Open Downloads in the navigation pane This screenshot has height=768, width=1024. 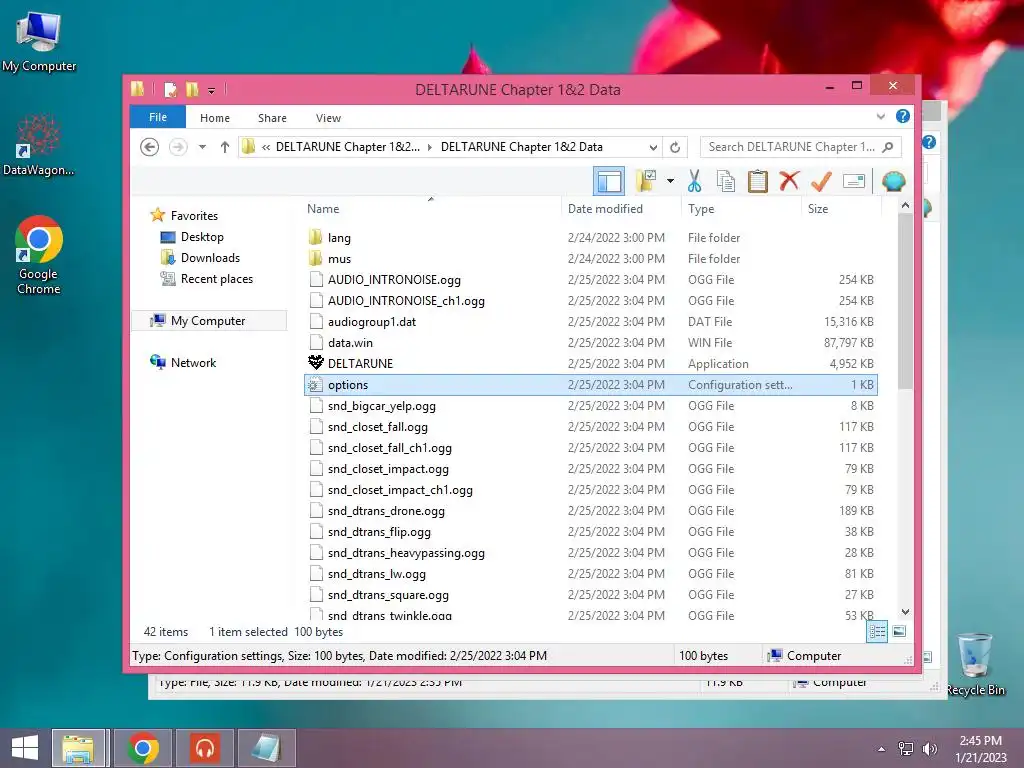coord(210,258)
